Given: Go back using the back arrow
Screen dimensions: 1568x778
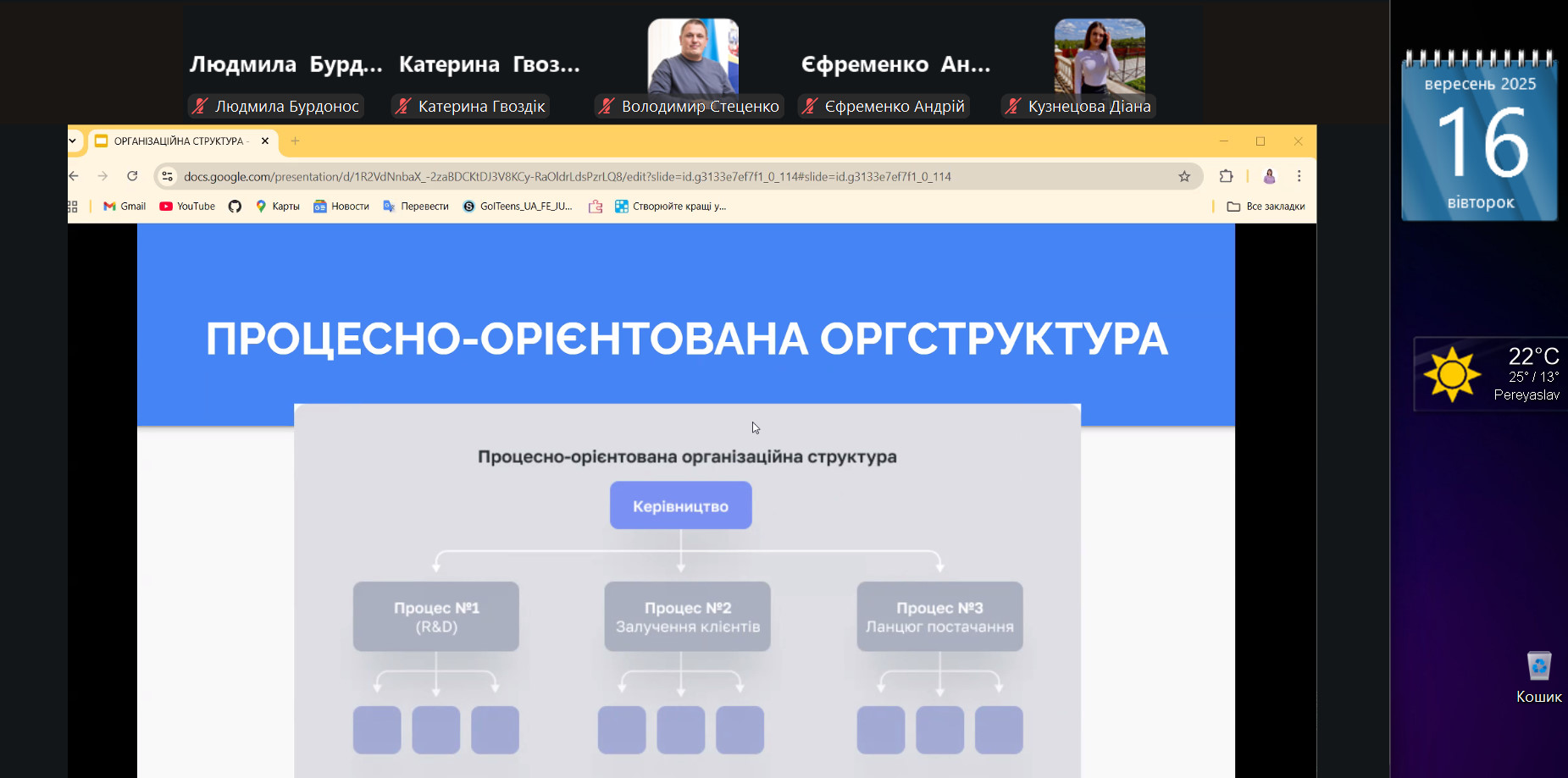Looking at the screenshot, I should click(75, 176).
